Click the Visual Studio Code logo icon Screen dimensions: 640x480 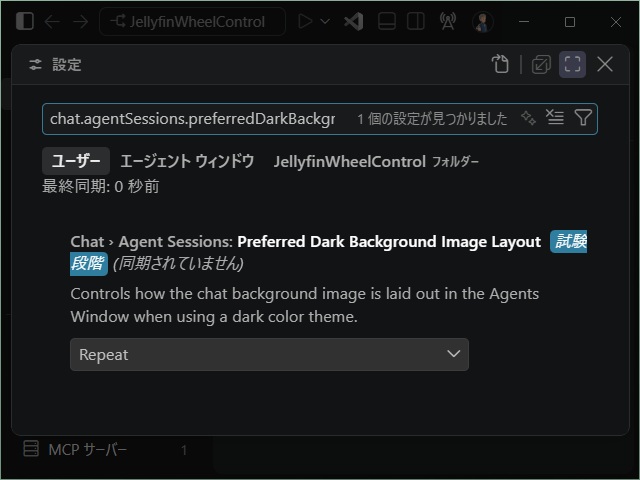[x=353, y=21]
